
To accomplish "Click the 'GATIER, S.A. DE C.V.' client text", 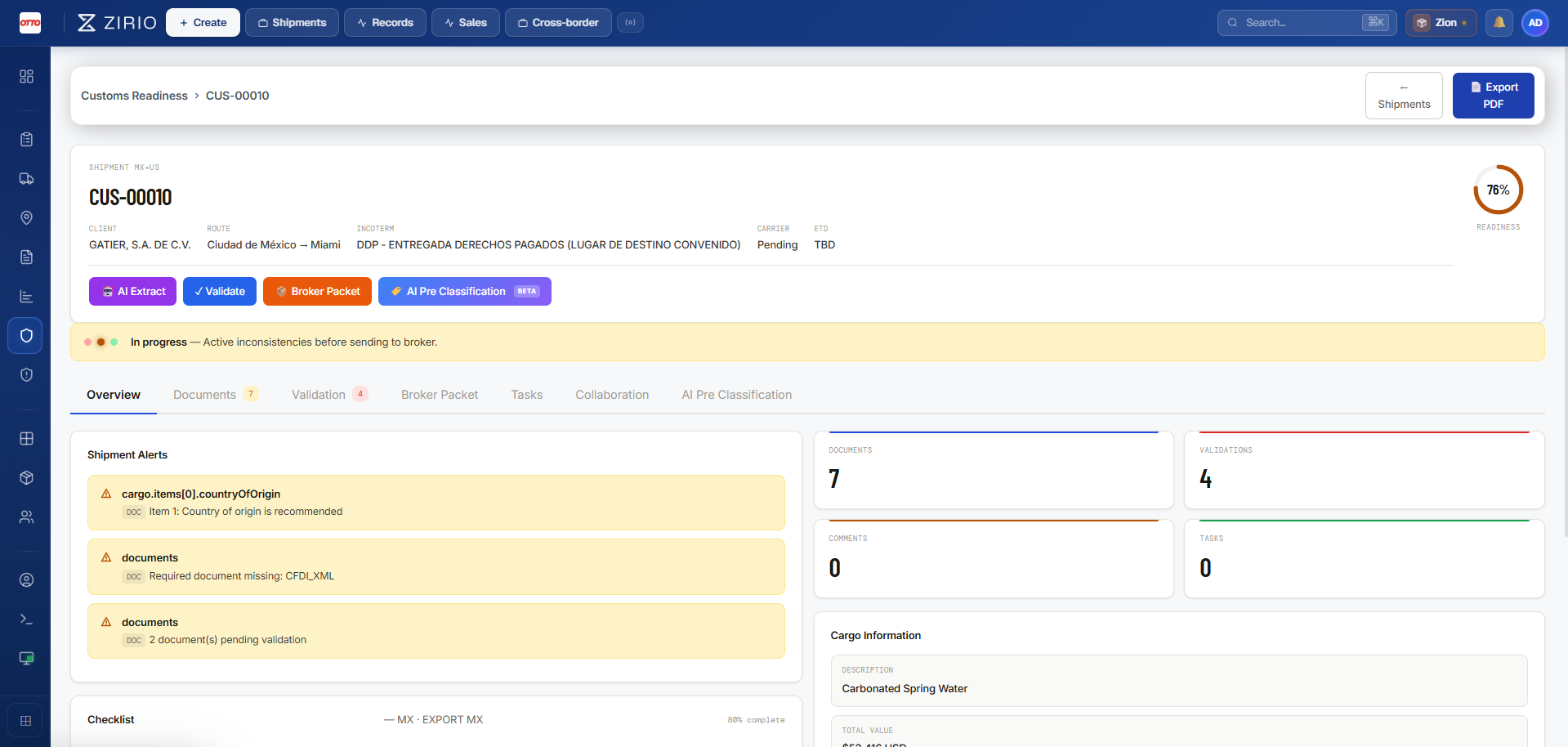I will tap(140, 245).
